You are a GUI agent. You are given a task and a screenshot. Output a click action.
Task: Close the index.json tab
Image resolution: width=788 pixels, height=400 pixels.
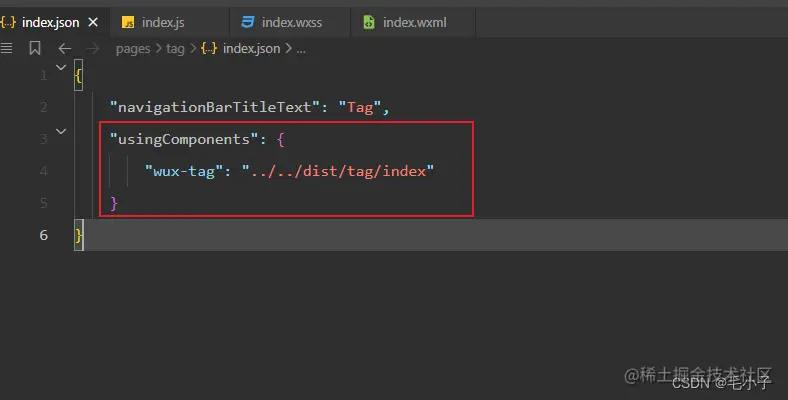93,23
